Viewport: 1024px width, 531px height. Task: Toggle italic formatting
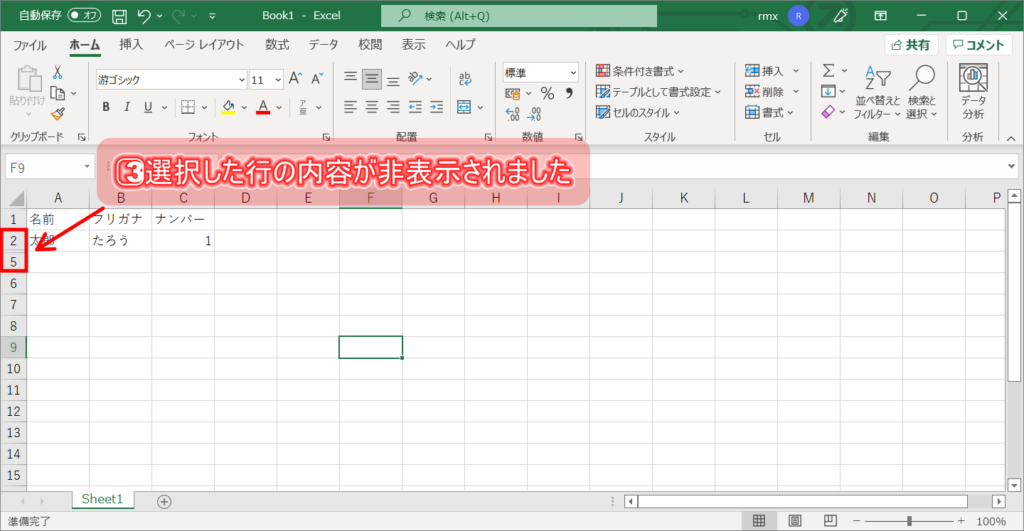tap(127, 108)
